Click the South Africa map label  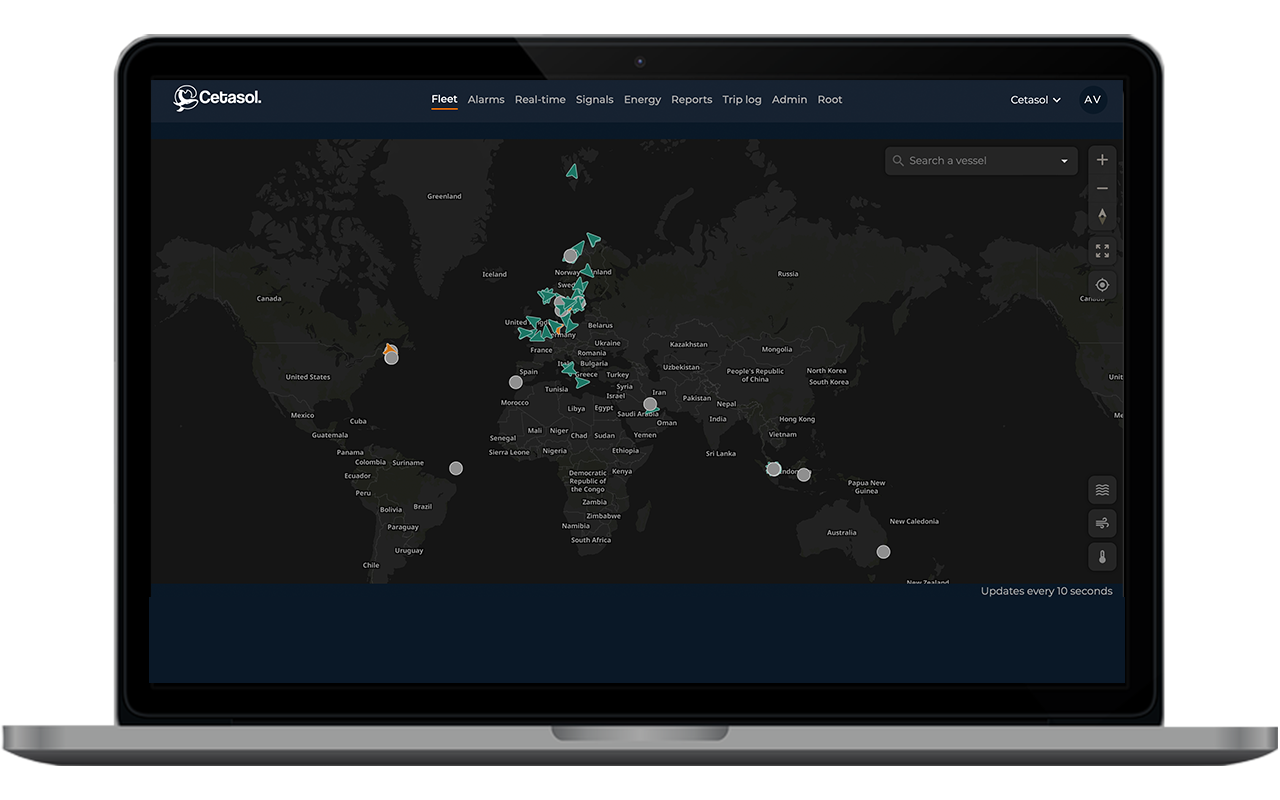(591, 540)
